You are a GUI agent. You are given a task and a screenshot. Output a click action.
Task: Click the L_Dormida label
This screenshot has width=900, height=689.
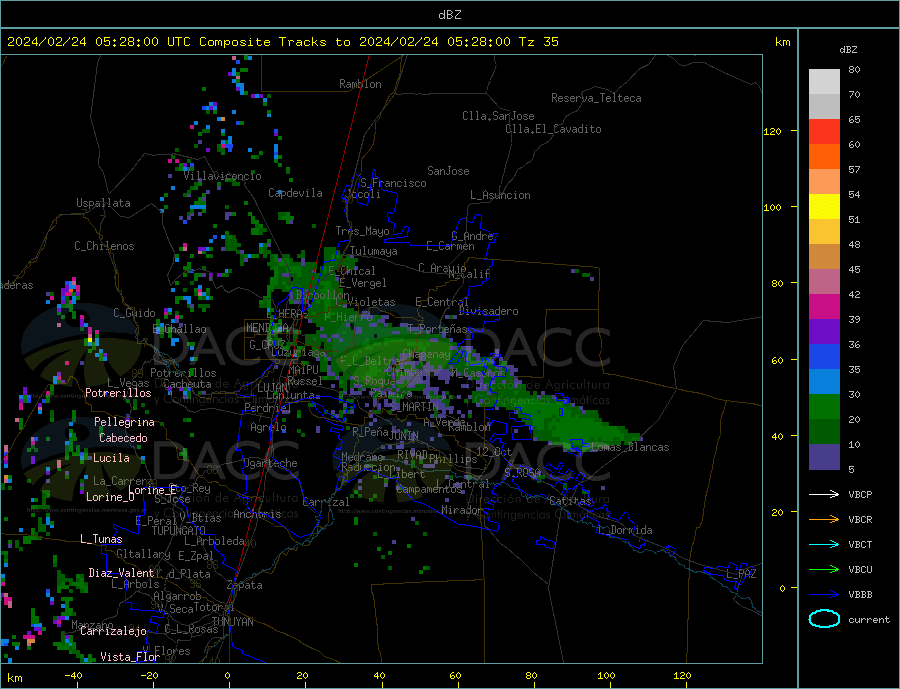[625, 530]
